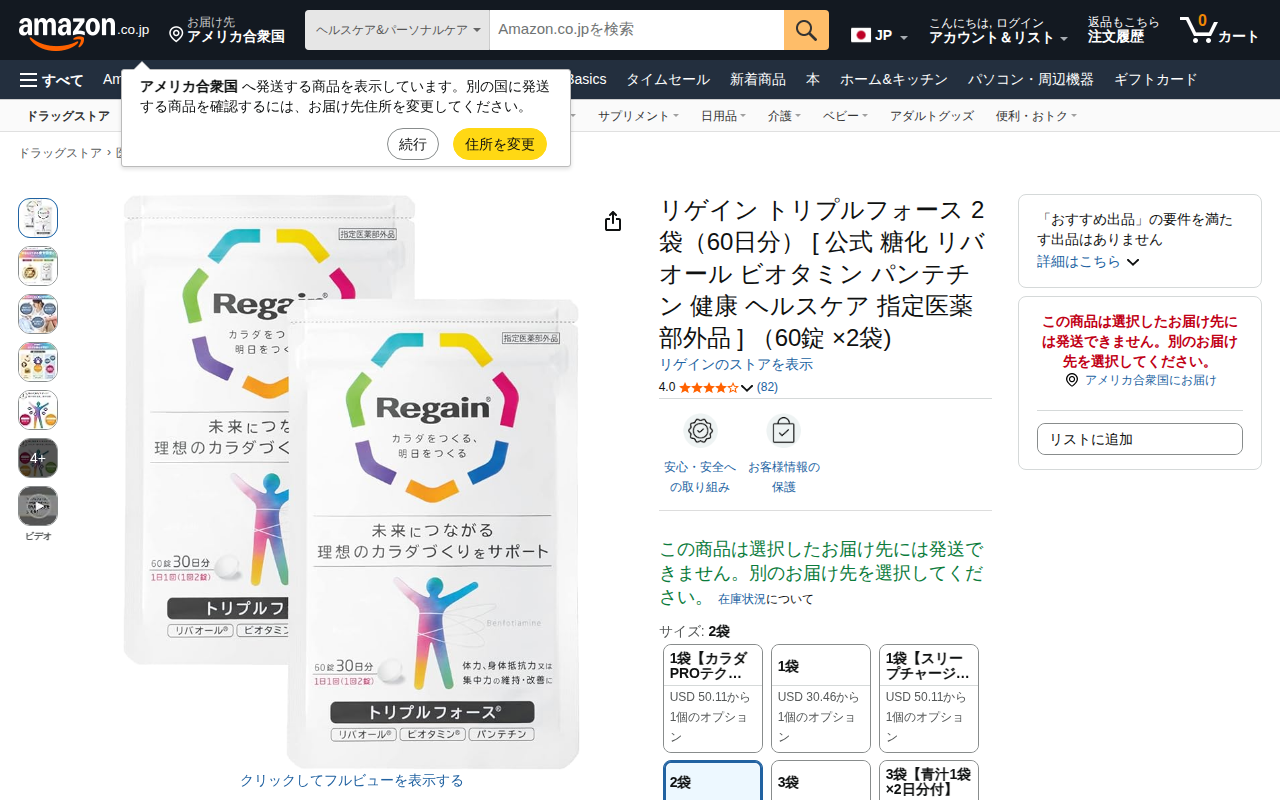Open the お届け先 location pin in header
The width and height of the screenshot is (1280, 800).
(x=226, y=30)
